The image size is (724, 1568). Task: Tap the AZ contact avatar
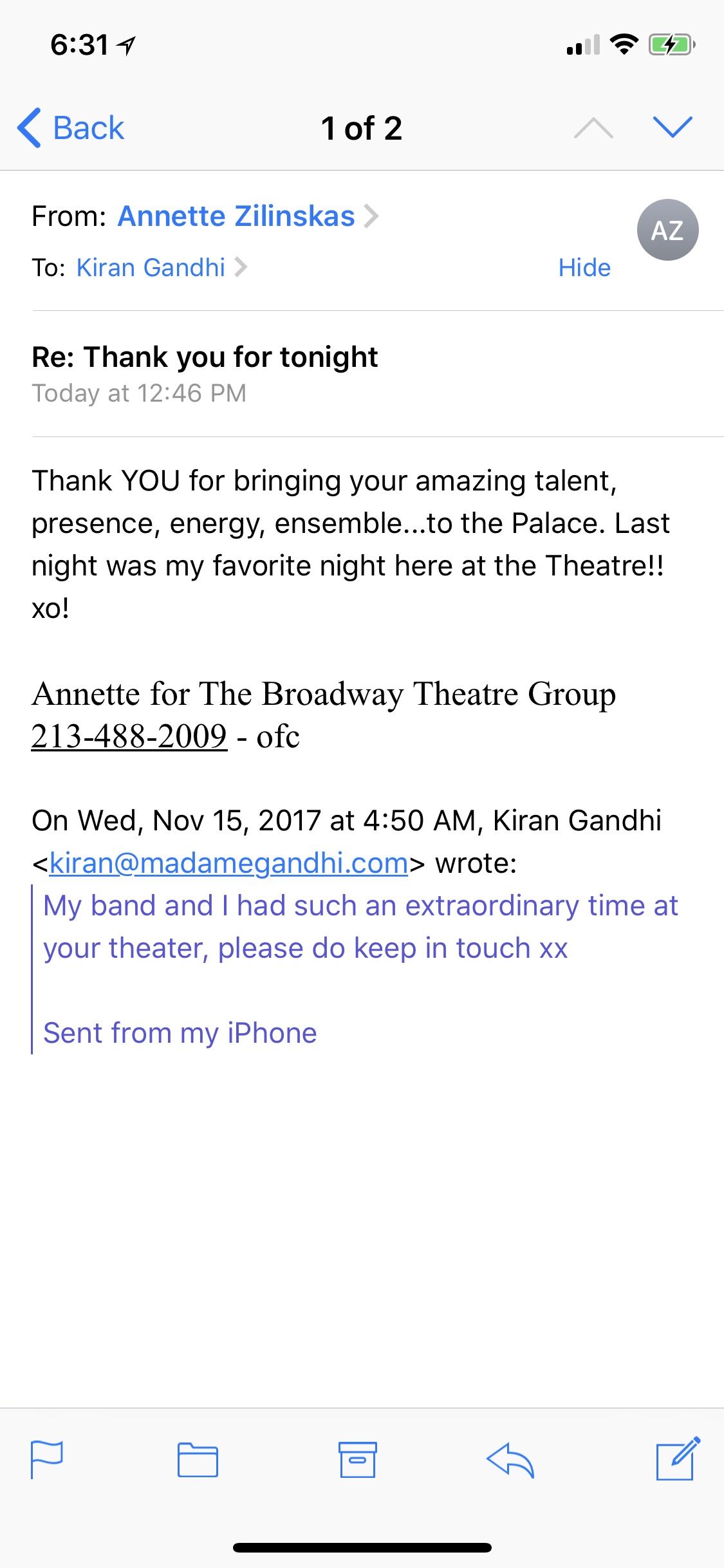click(667, 230)
